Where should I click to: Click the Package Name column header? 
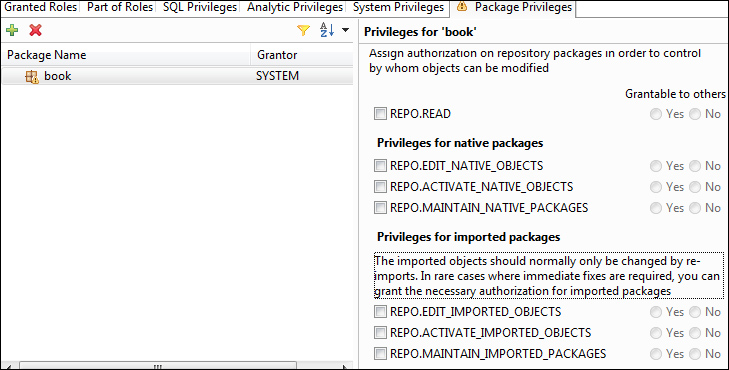(x=126, y=55)
